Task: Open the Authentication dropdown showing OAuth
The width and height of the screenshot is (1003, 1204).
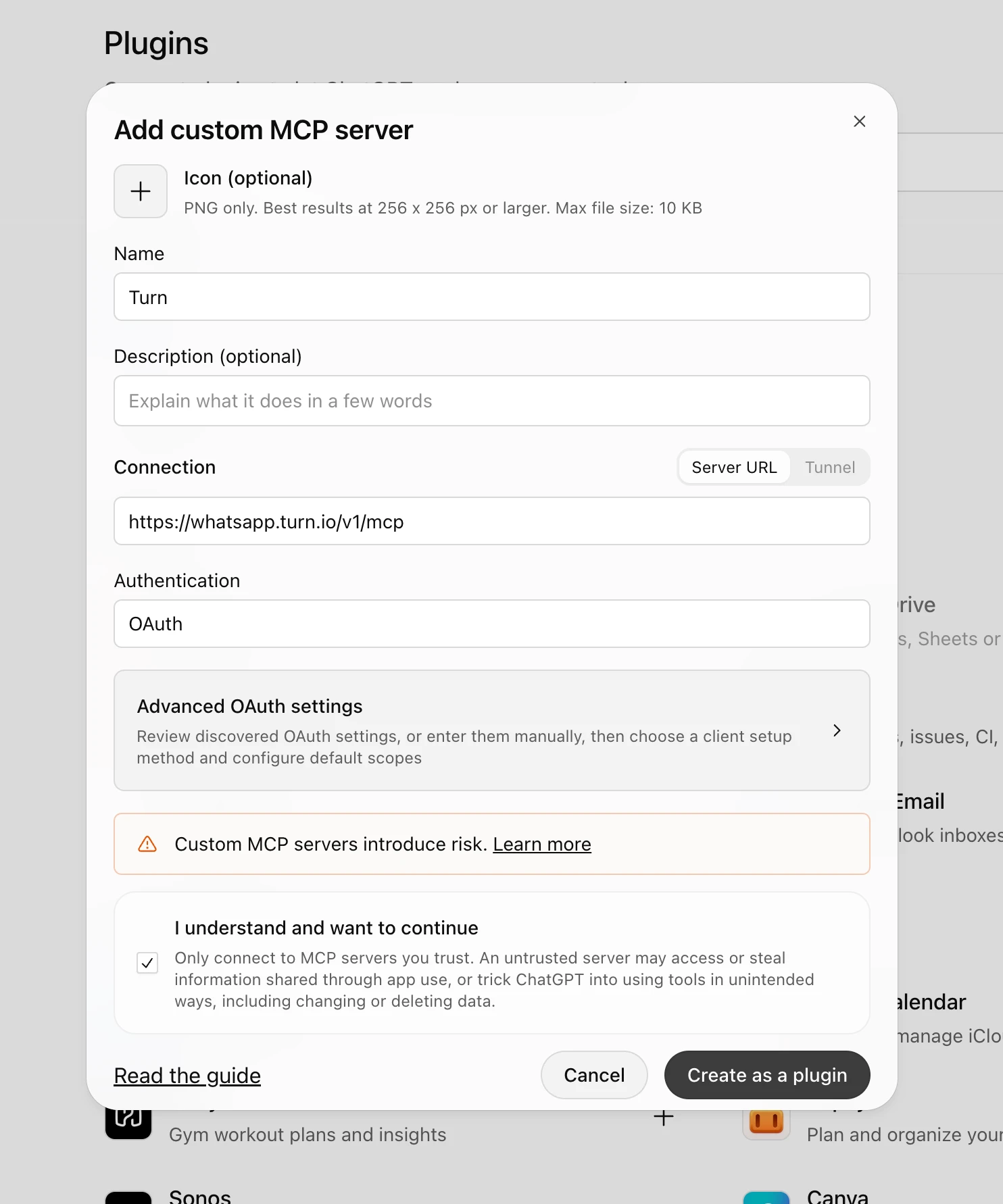Action: tap(492, 624)
